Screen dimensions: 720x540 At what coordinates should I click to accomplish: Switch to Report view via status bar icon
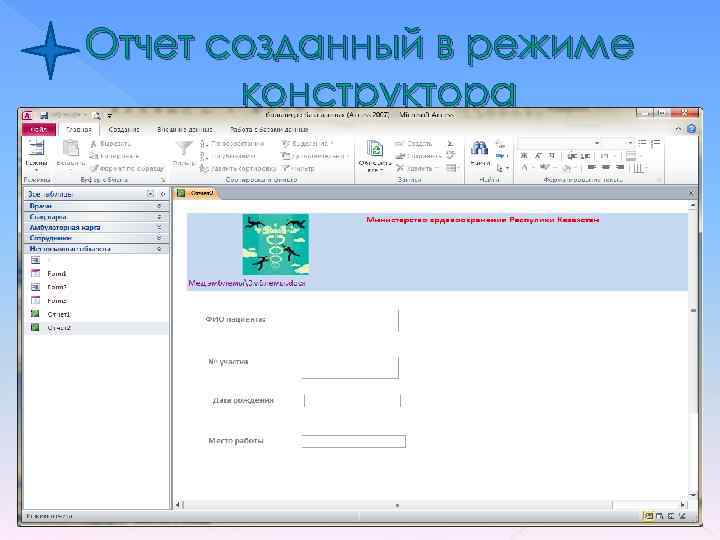pyautogui.click(x=648, y=516)
